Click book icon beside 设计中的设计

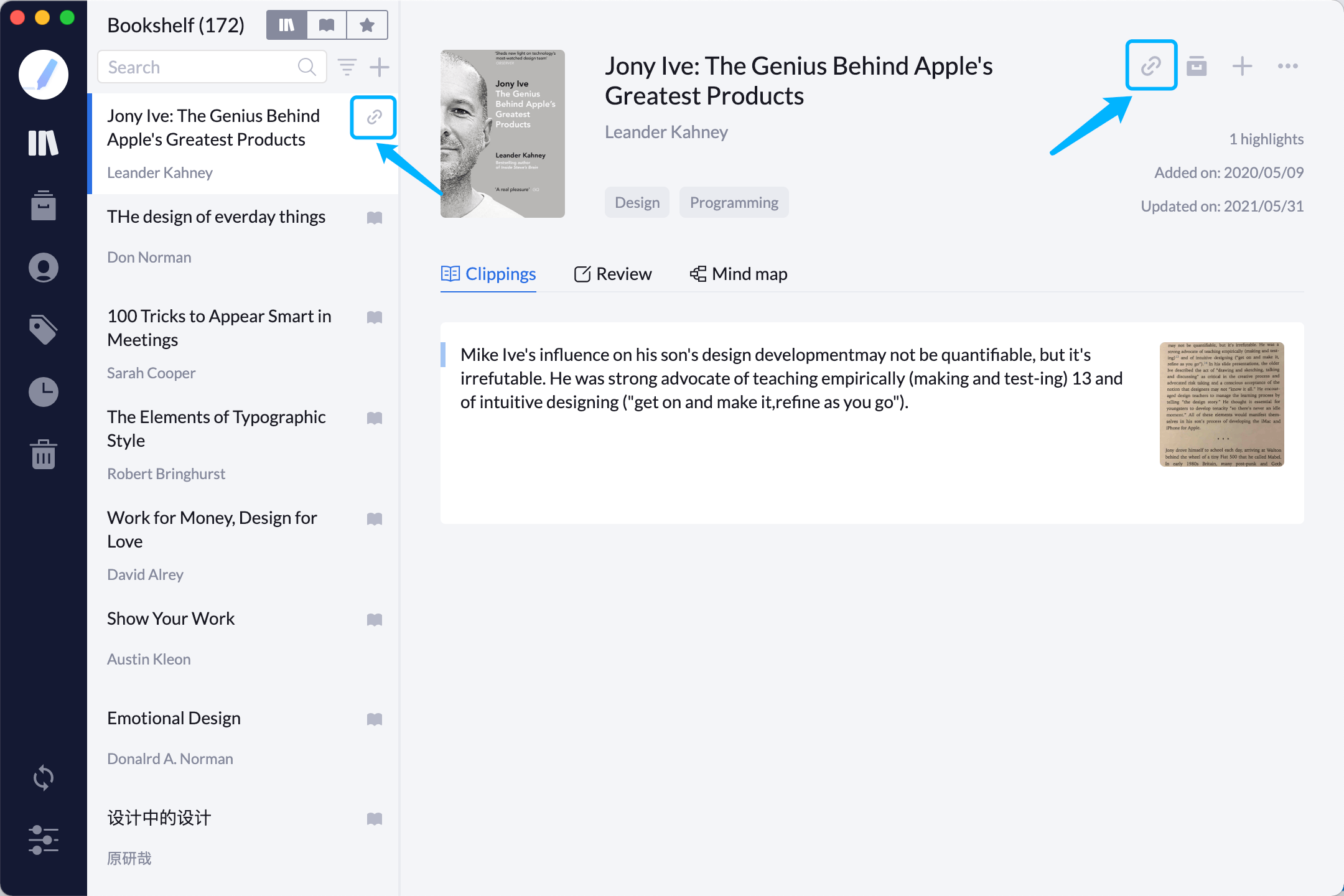[375, 819]
